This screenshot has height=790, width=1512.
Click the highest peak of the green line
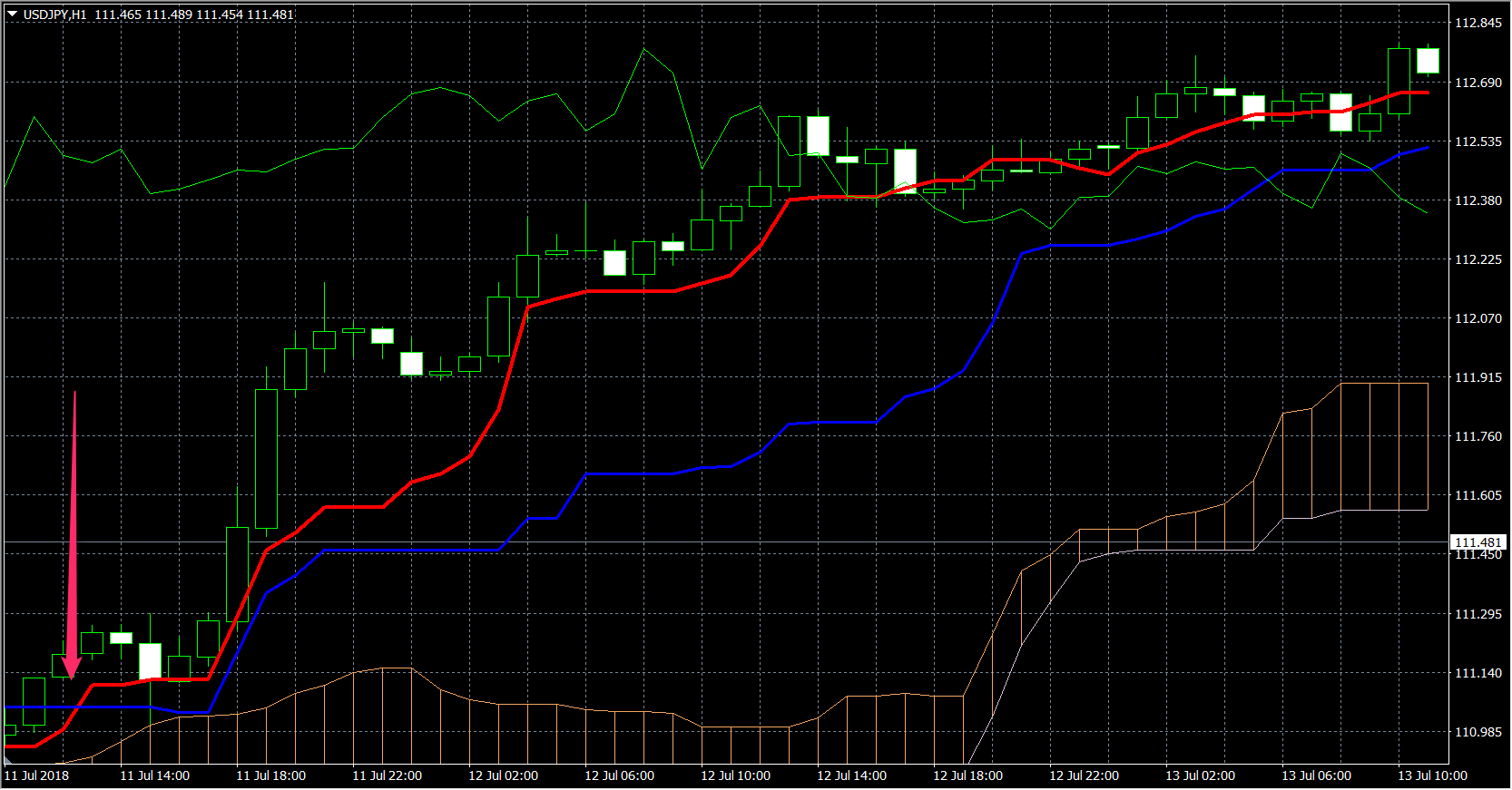coord(644,49)
